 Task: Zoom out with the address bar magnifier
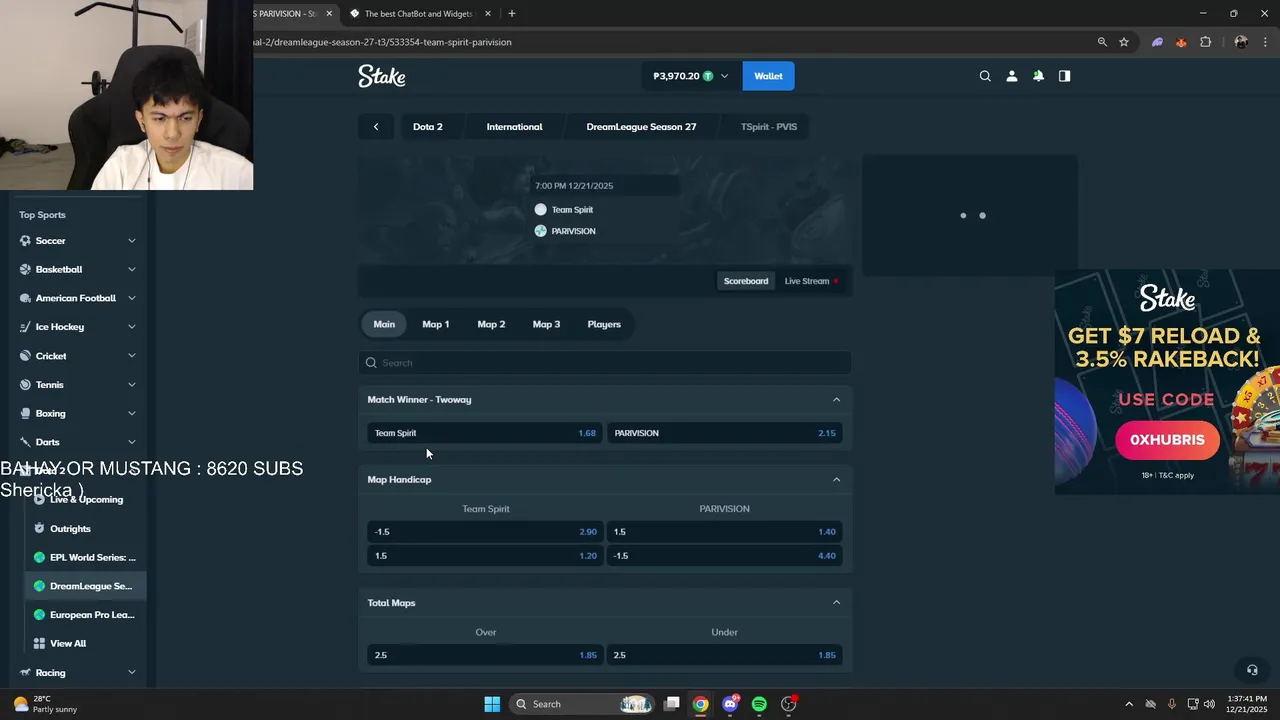(x=1102, y=42)
